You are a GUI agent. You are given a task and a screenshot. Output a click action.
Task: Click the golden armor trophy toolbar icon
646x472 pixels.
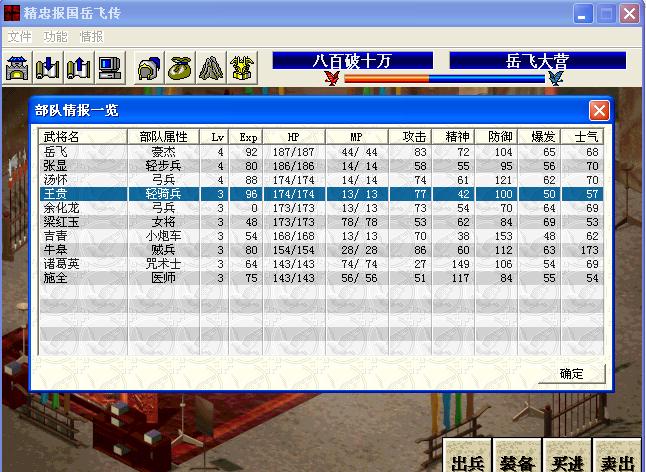[242, 68]
